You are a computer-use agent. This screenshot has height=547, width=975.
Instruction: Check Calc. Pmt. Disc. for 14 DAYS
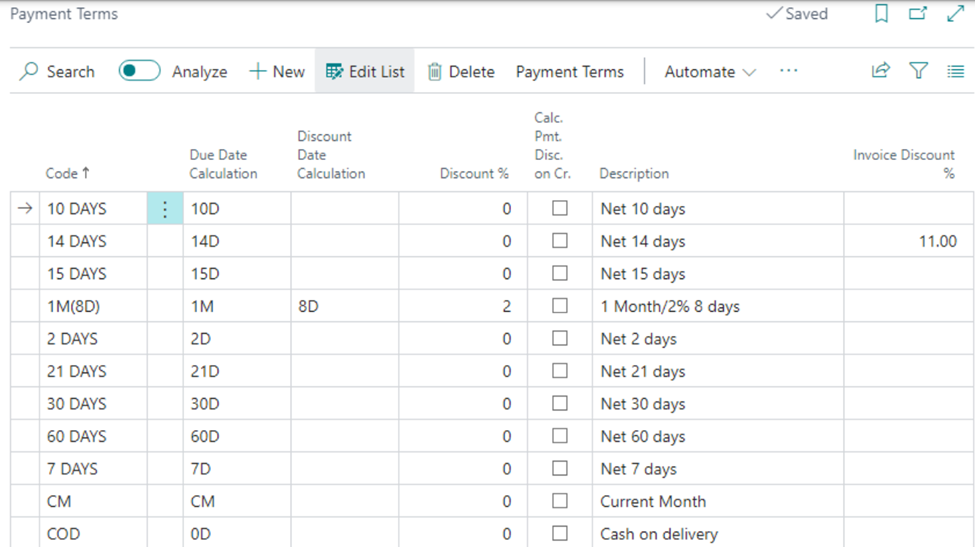pyautogui.click(x=560, y=241)
